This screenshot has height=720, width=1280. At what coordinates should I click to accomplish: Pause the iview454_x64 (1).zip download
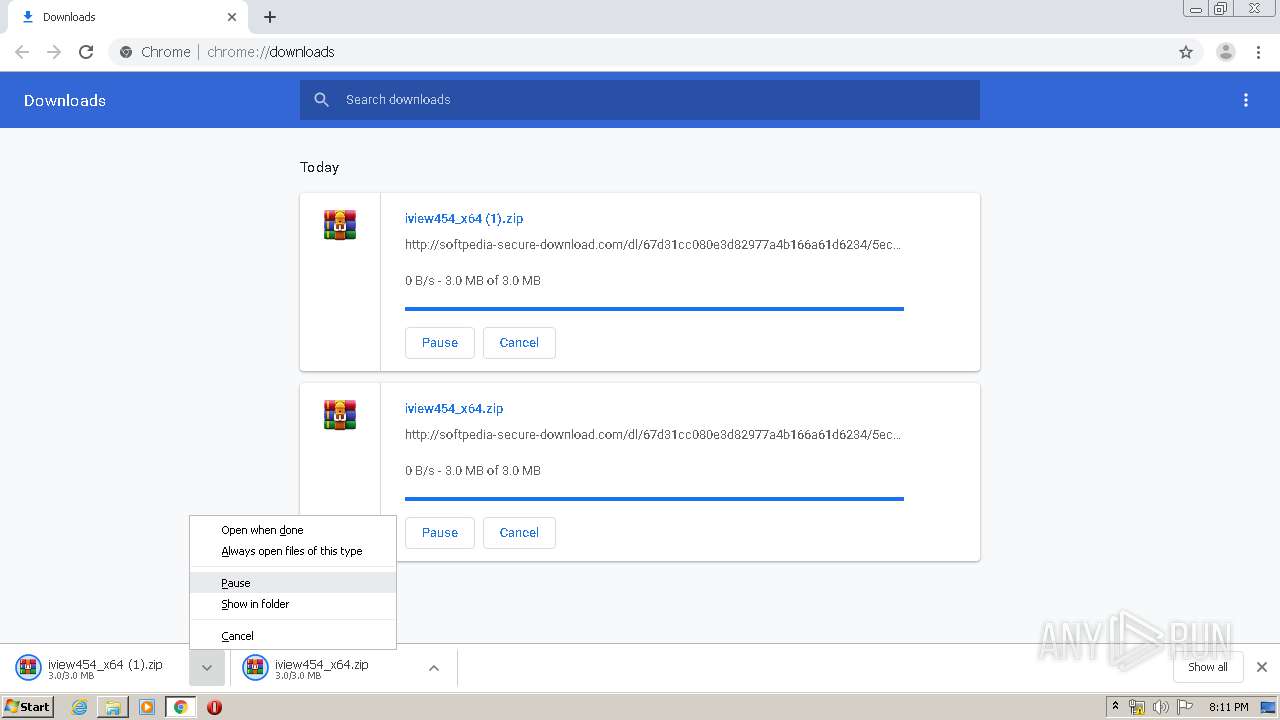[x=440, y=343]
